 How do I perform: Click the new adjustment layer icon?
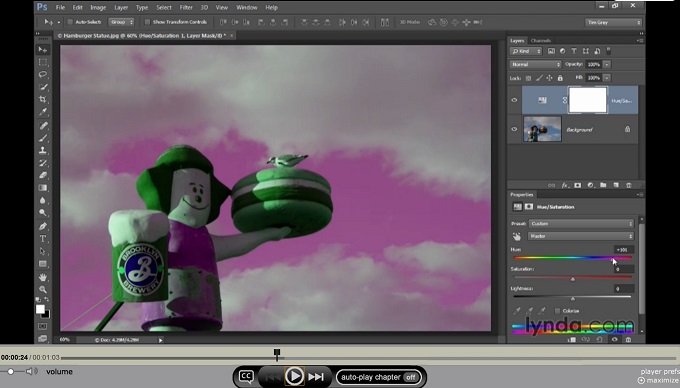click(590, 185)
